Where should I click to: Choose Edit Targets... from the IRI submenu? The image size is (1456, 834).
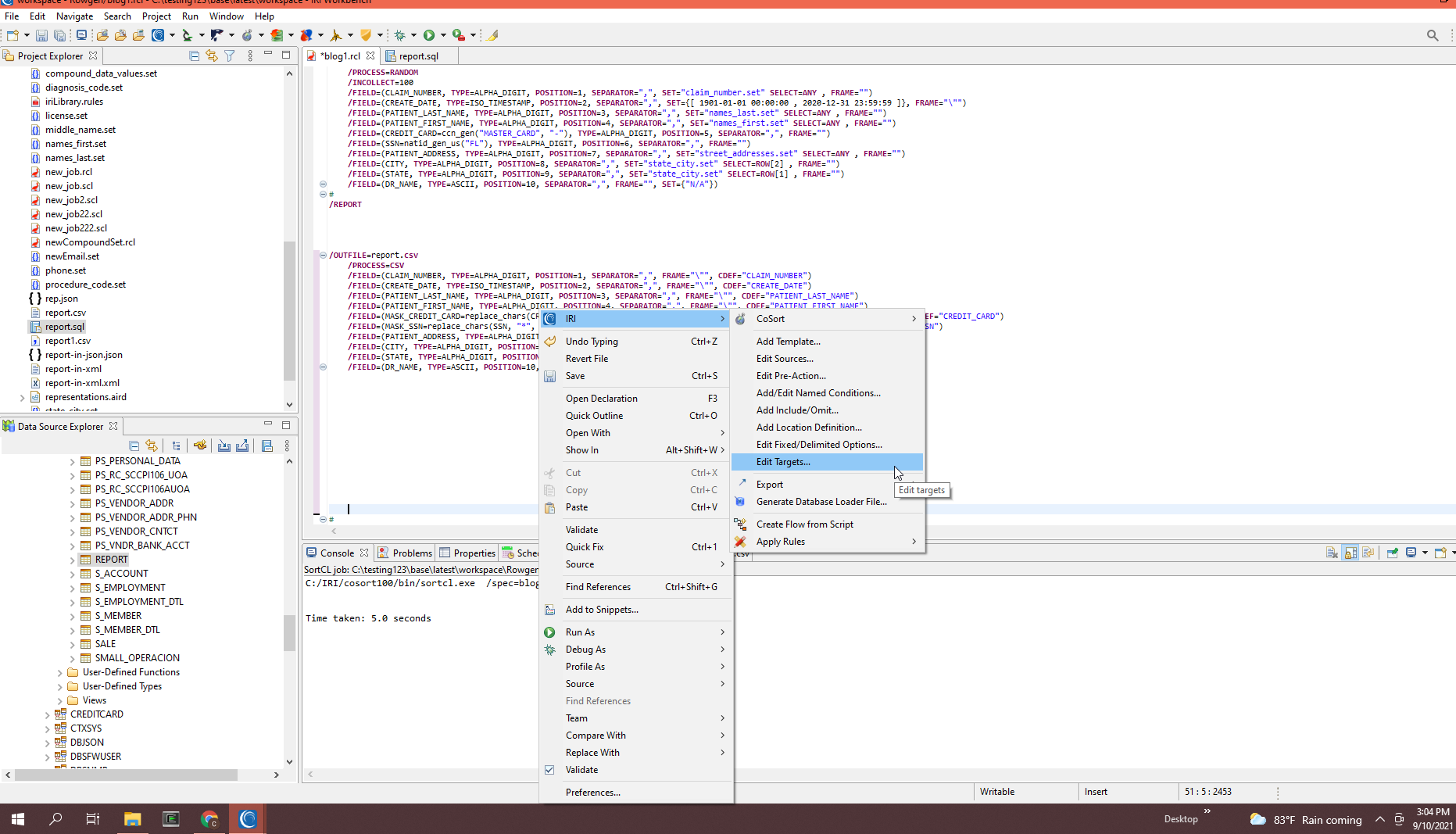[x=828, y=462]
